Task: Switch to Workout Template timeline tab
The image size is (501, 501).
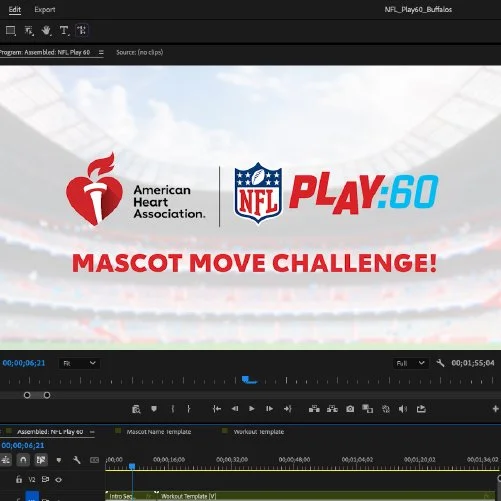Action: 259,432
